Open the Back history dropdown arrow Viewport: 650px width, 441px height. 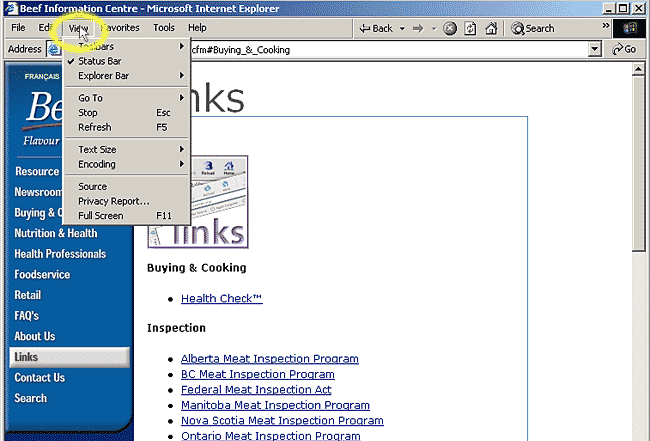tap(402, 29)
